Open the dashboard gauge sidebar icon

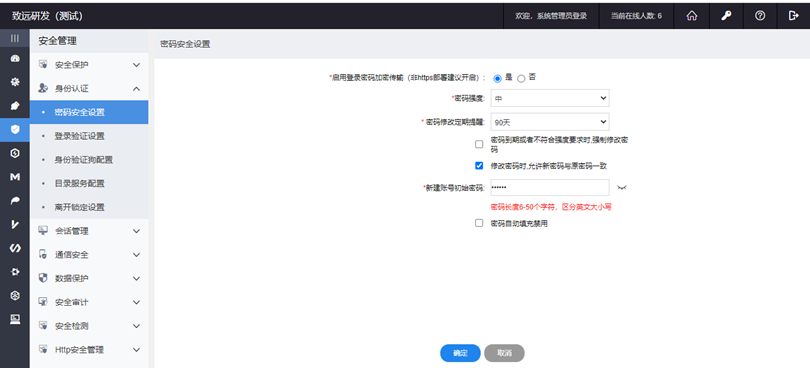click(15, 58)
